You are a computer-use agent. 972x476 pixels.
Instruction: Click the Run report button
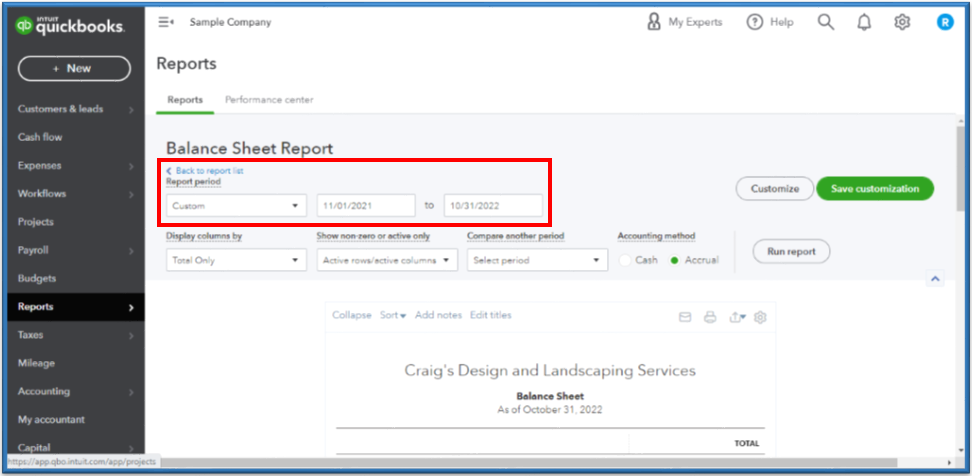[x=791, y=252]
